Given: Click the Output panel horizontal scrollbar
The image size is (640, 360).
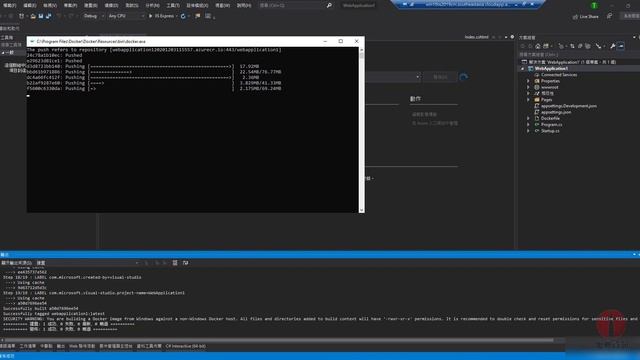Looking at the screenshot, I should click(279, 340).
